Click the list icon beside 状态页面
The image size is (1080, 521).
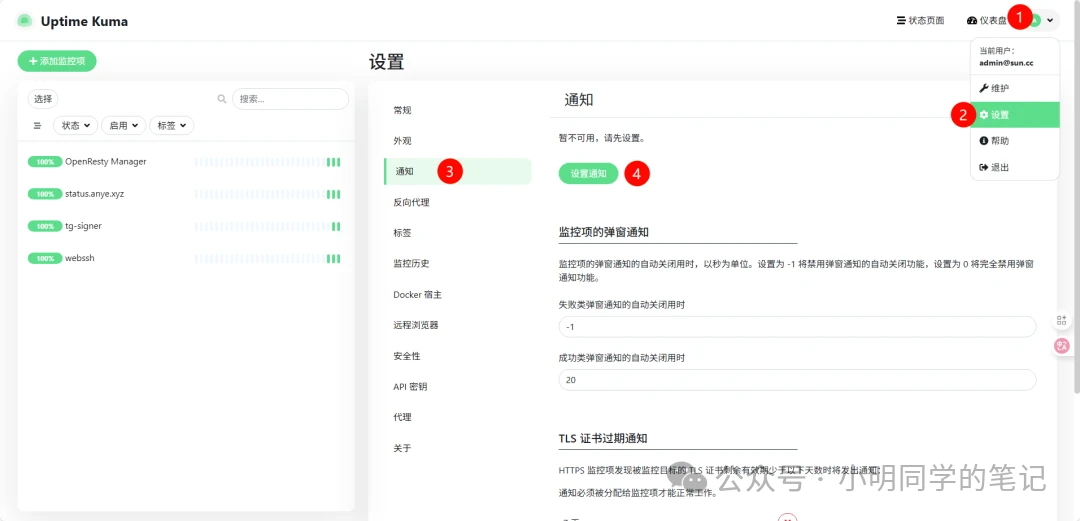coord(901,21)
